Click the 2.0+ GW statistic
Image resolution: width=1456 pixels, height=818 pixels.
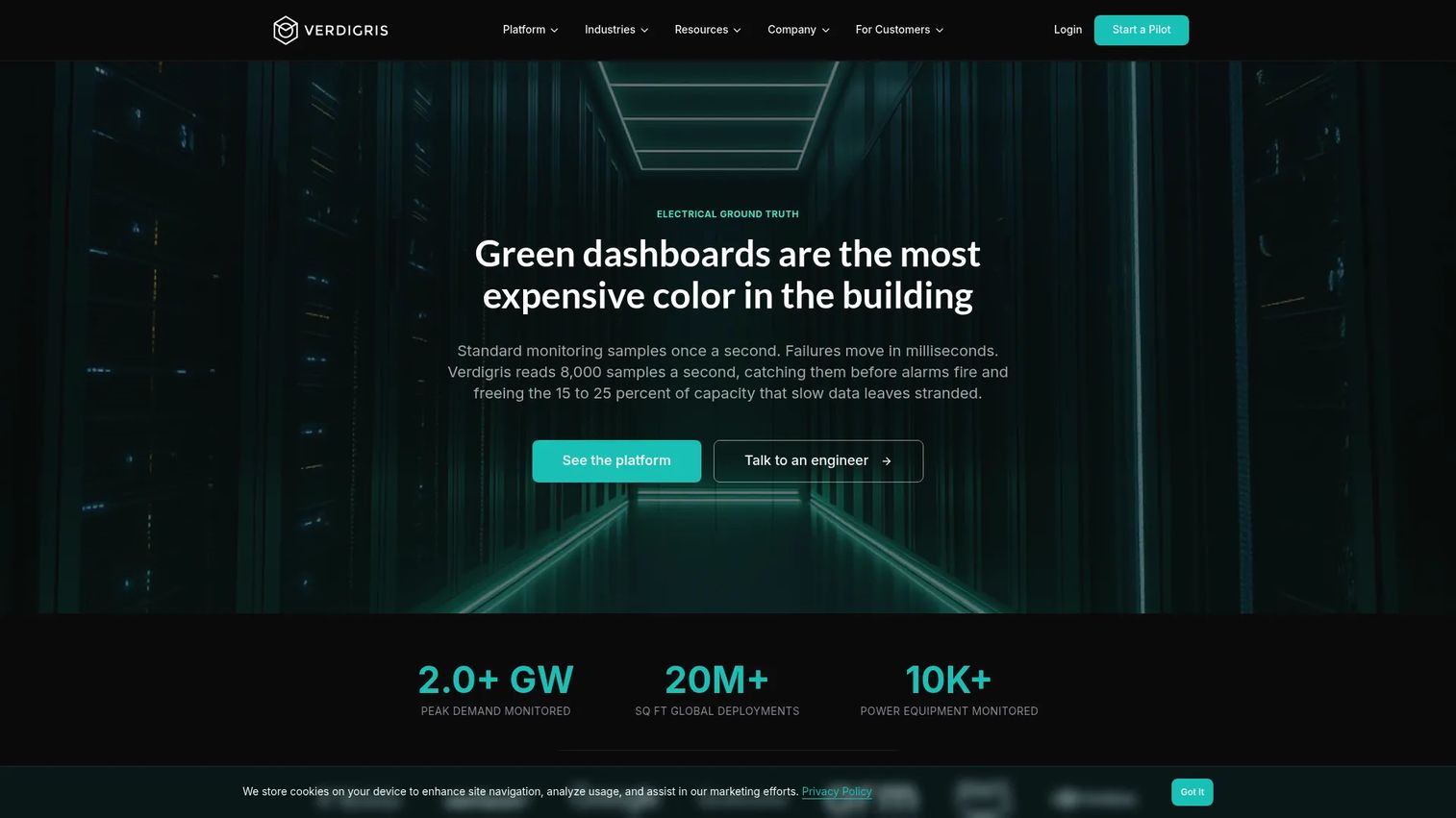pyautogui.click(x=496, y=681)
